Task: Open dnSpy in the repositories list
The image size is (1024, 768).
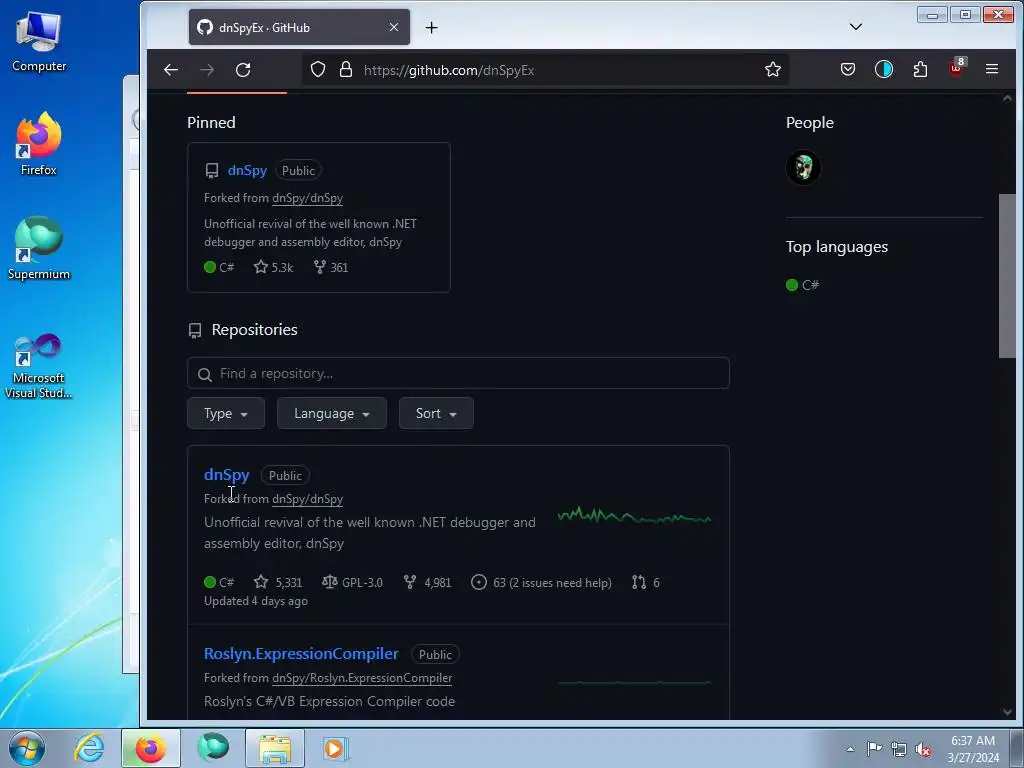Action: [227, 475]
